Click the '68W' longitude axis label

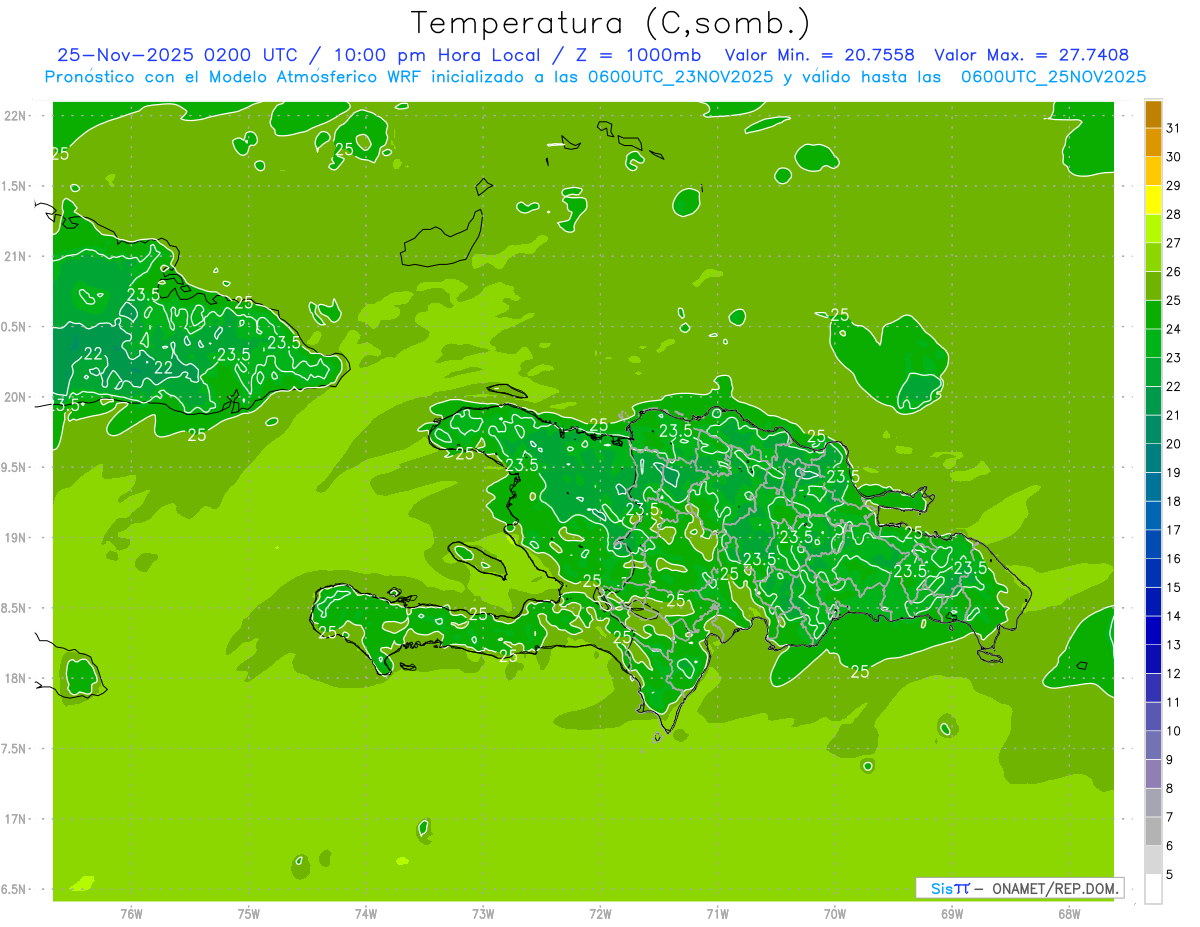tap(1069, 913)
